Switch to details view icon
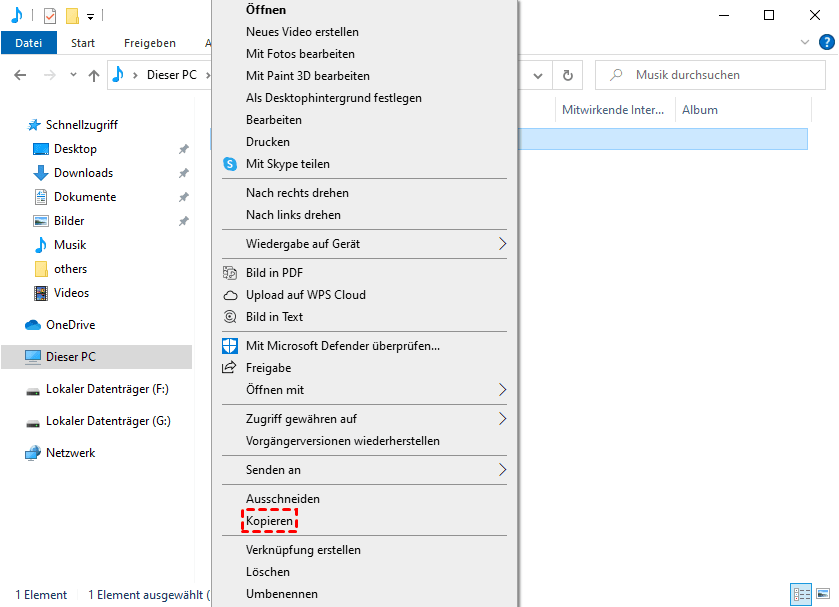 tap(801, 594)
